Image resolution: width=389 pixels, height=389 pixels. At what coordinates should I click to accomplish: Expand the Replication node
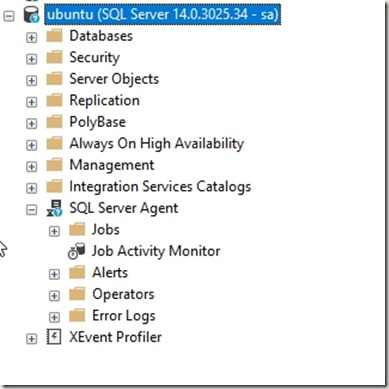pos(31,102)
